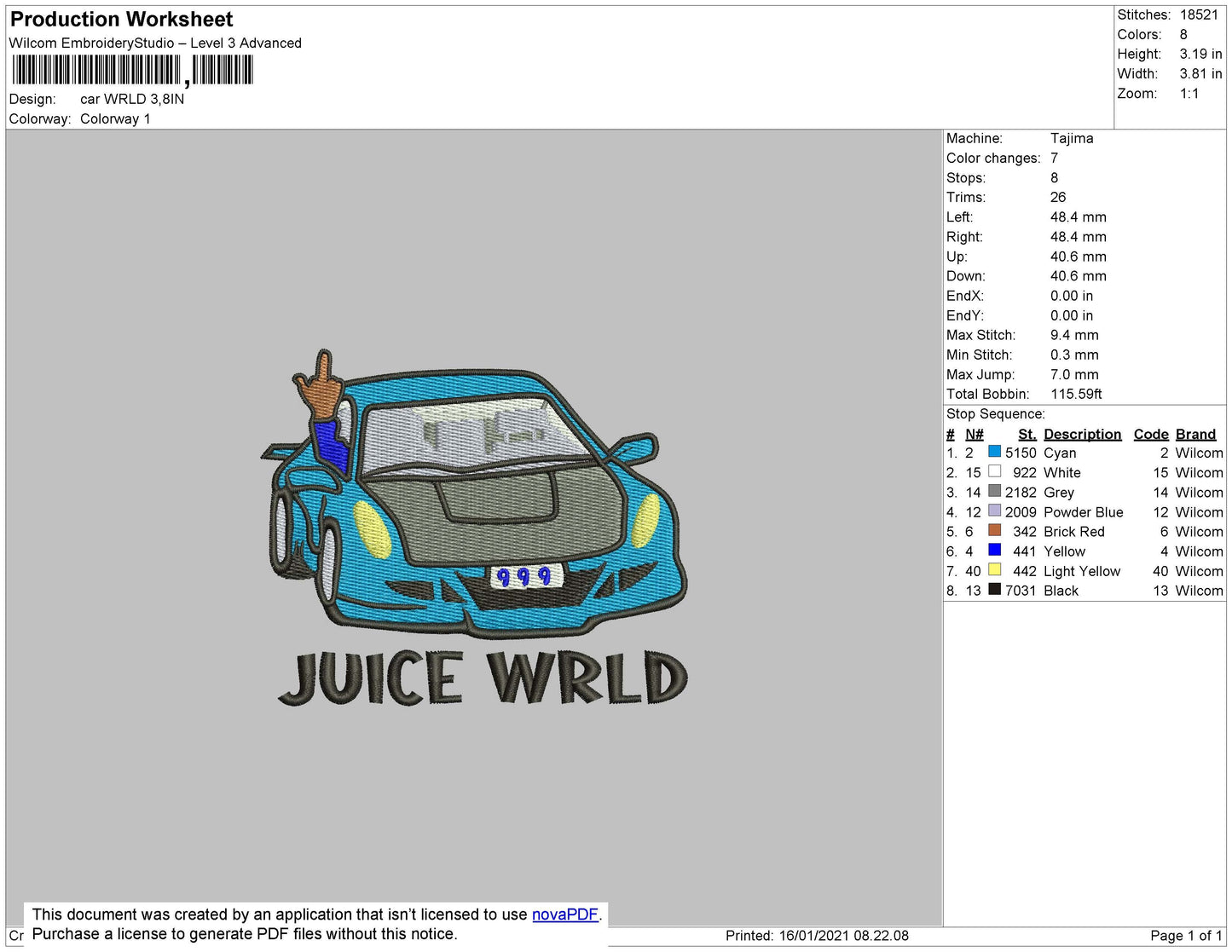The image size is (1232, 952).
Task: Click the Min Stitch value 0.3 mm
Action: (x=1074, y=355)
